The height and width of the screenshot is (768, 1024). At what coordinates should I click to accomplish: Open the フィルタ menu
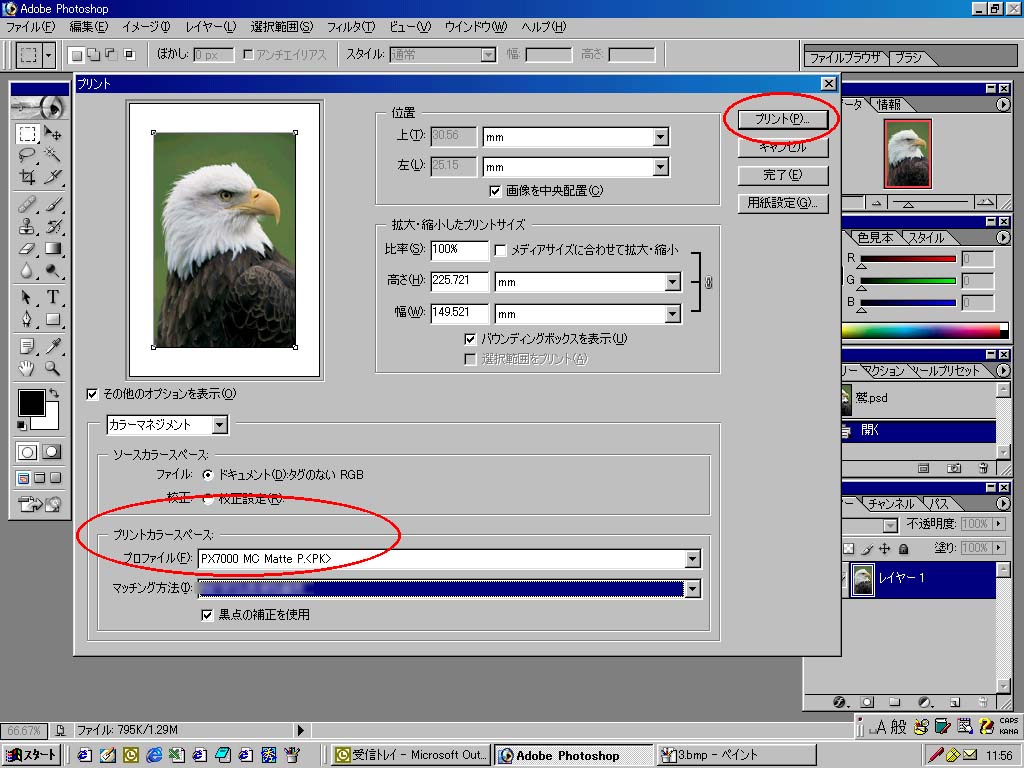tap(350, 26)
